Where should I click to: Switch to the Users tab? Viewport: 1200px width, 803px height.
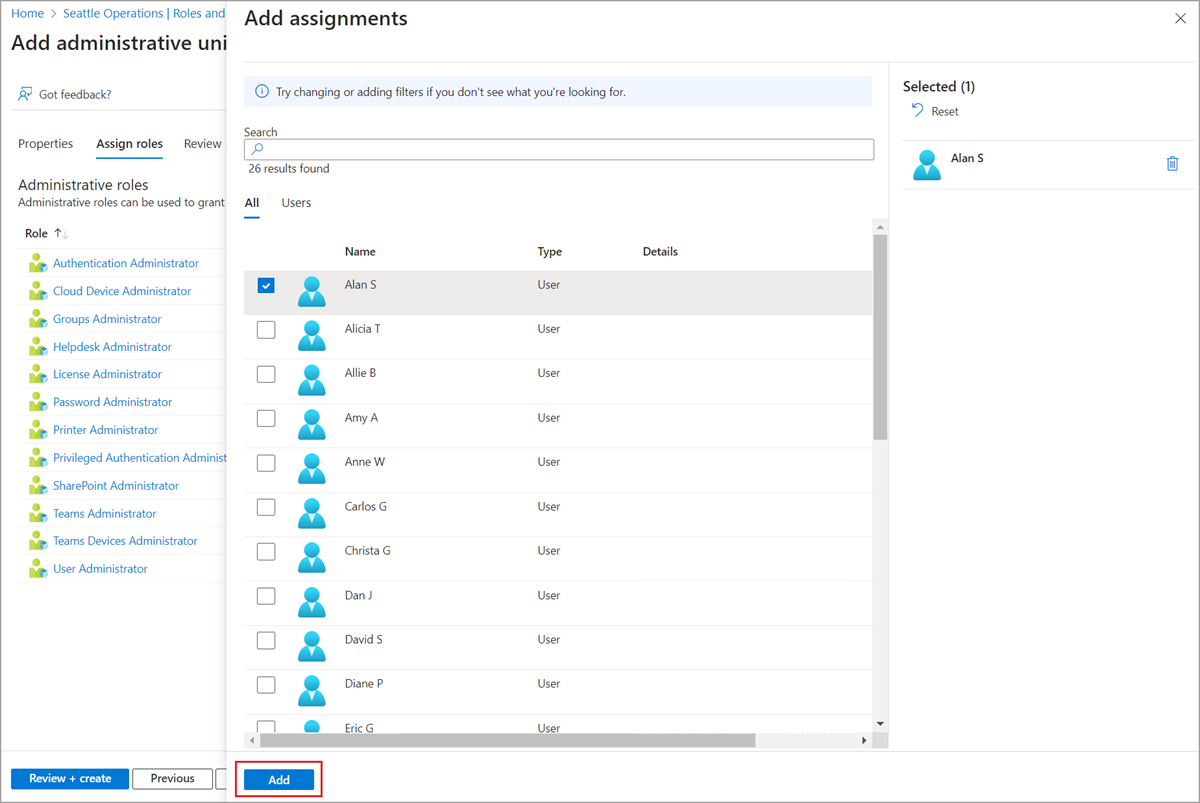click(x=296, y=203)
